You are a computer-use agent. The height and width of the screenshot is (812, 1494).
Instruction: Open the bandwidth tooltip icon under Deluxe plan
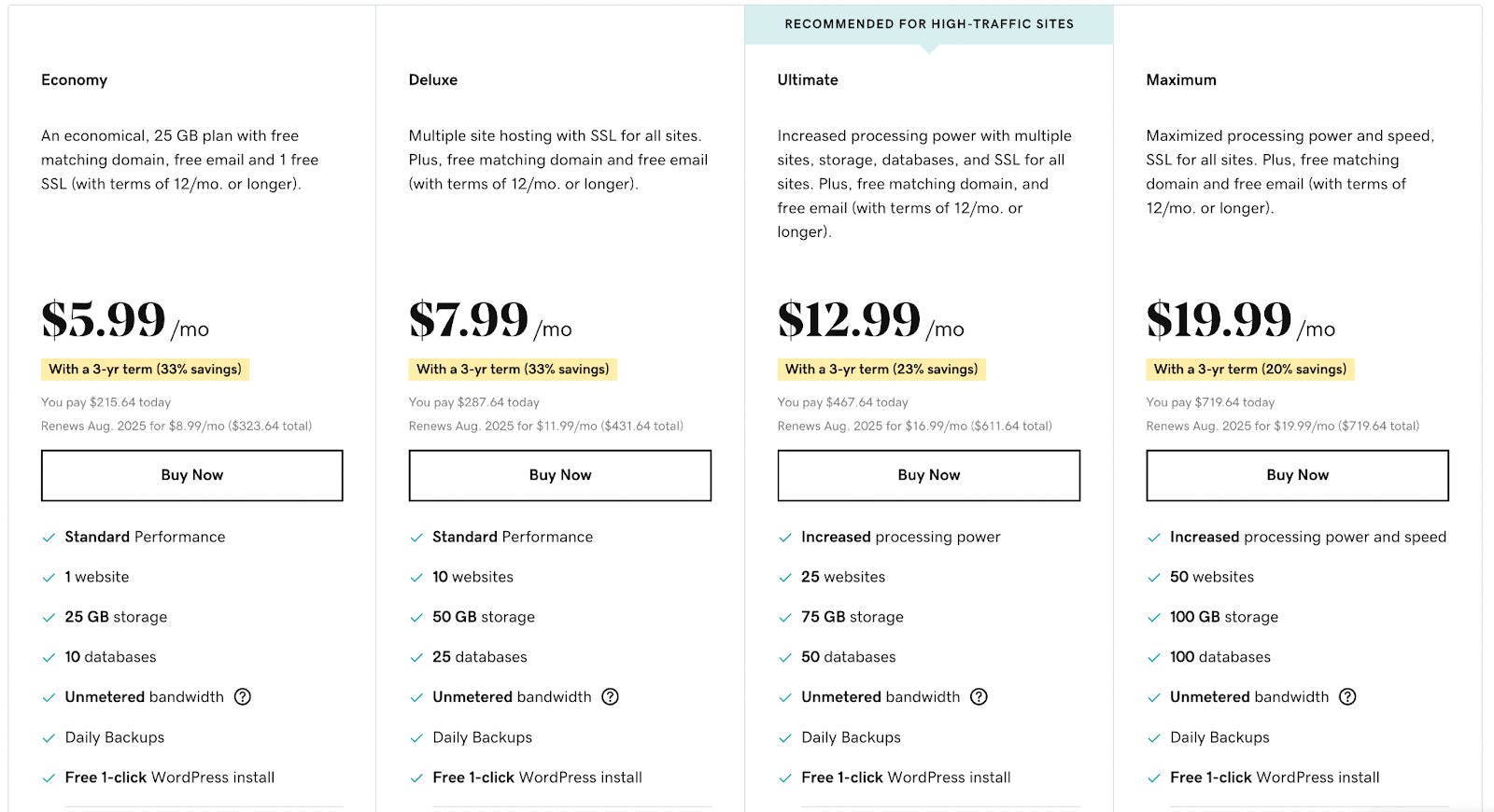click(x=611, y=696)
